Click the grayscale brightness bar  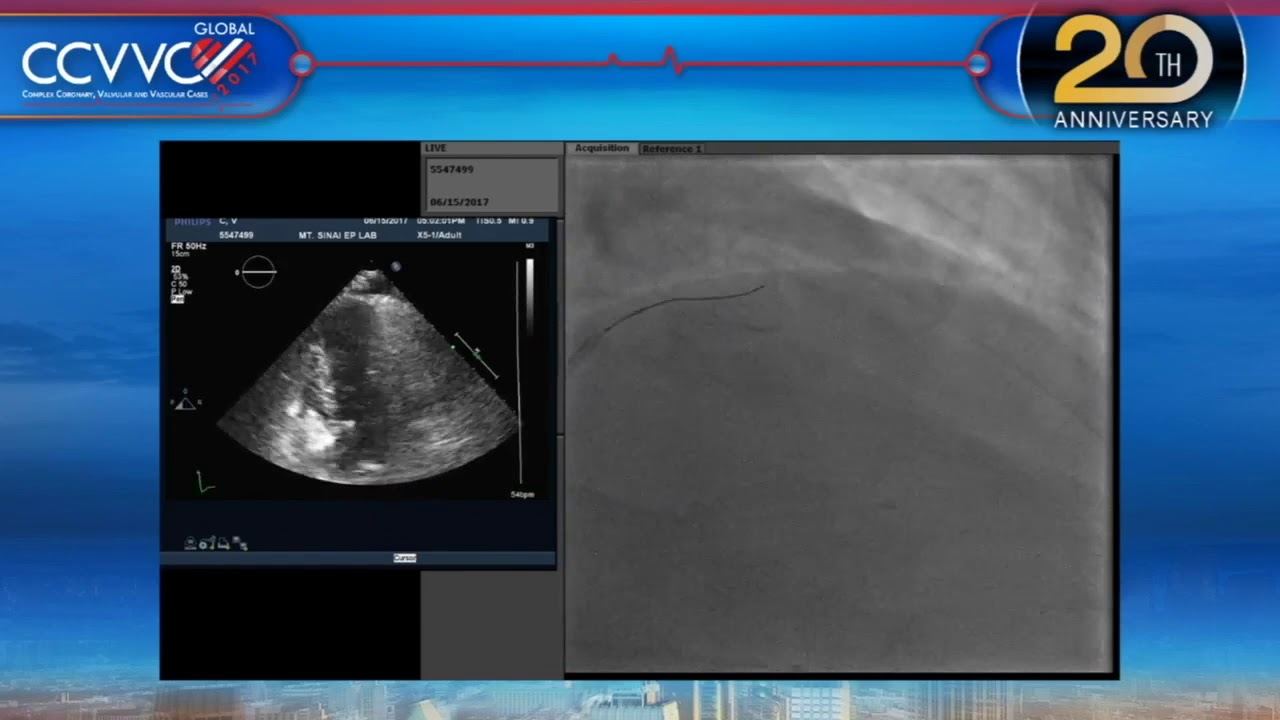click(530, 295)
